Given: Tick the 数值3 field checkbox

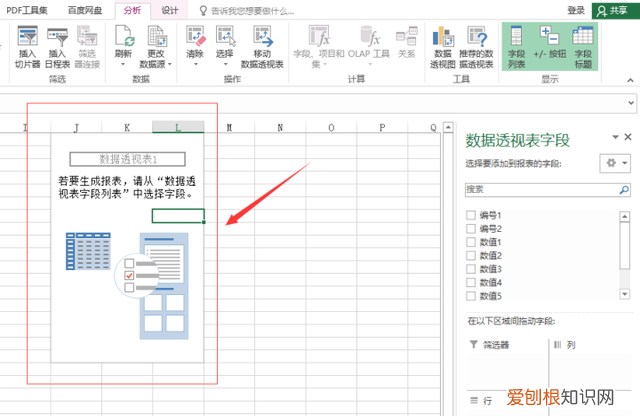Looking at the screenshot, I should (x=472, y=269).
